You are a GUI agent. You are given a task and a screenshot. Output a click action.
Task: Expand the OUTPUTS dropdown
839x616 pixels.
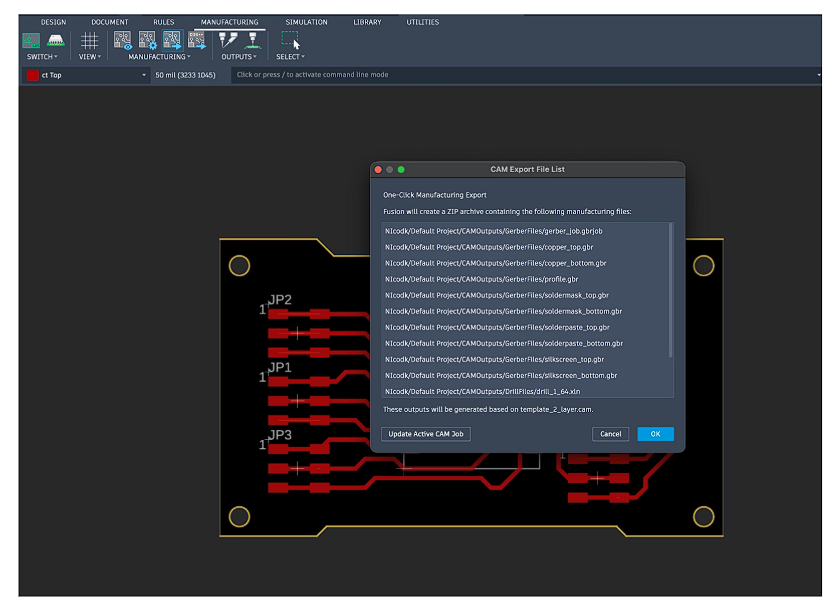click(x=239, y=57)
